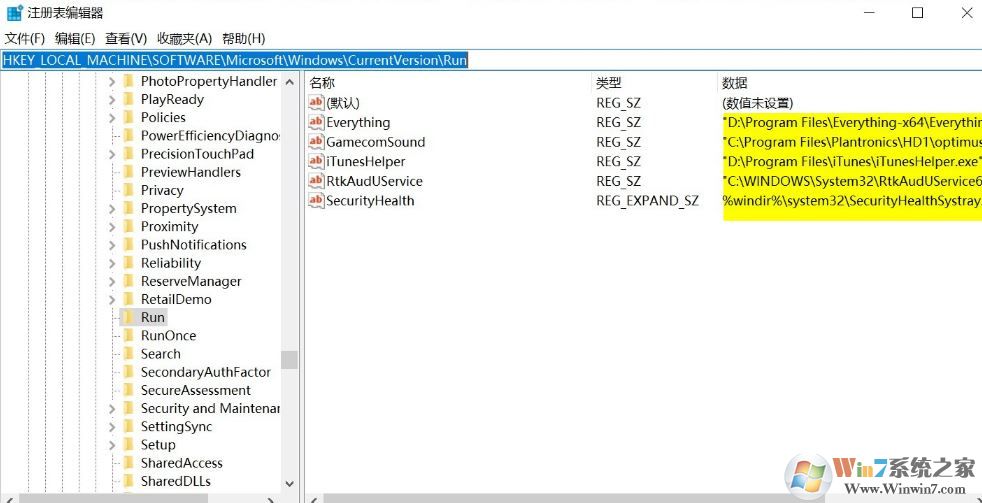Select the Privacy folder icon
Viewport: 982px width, 503px height.
pyautogui.click(x=128, y=190)
